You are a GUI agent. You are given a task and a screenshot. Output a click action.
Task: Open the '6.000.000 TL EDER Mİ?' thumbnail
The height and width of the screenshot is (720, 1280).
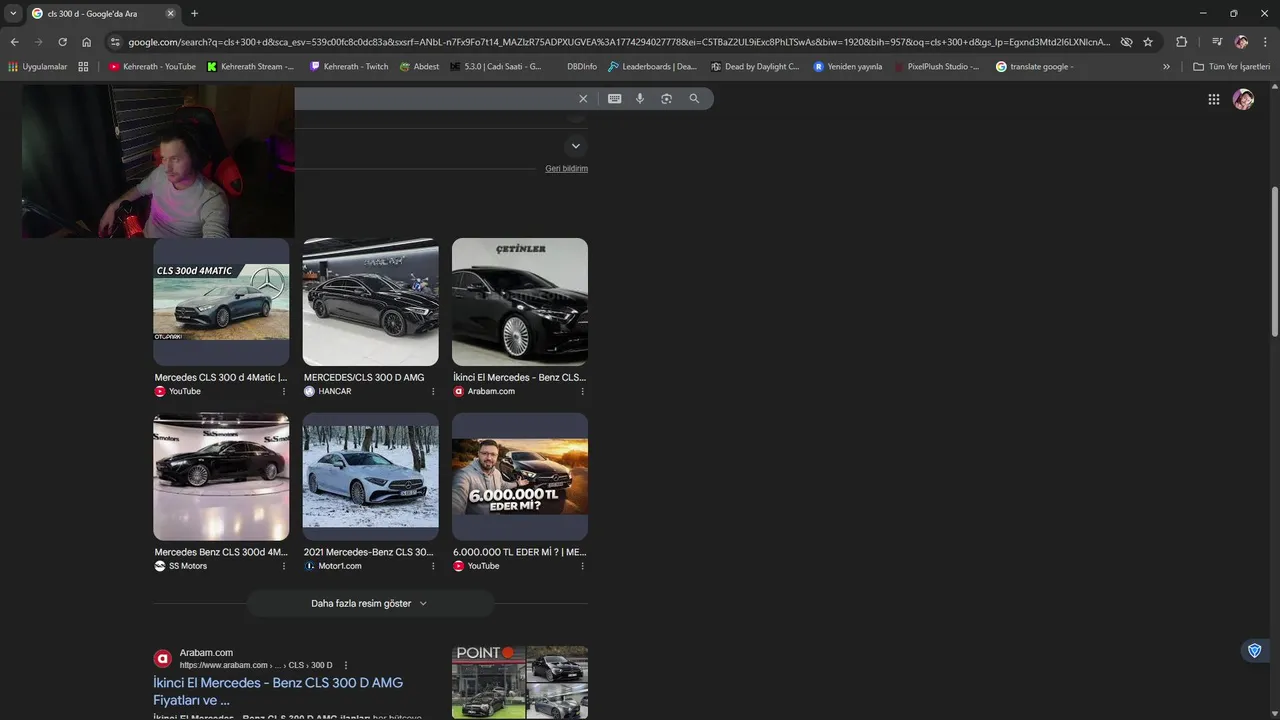[x=520, y=477]
